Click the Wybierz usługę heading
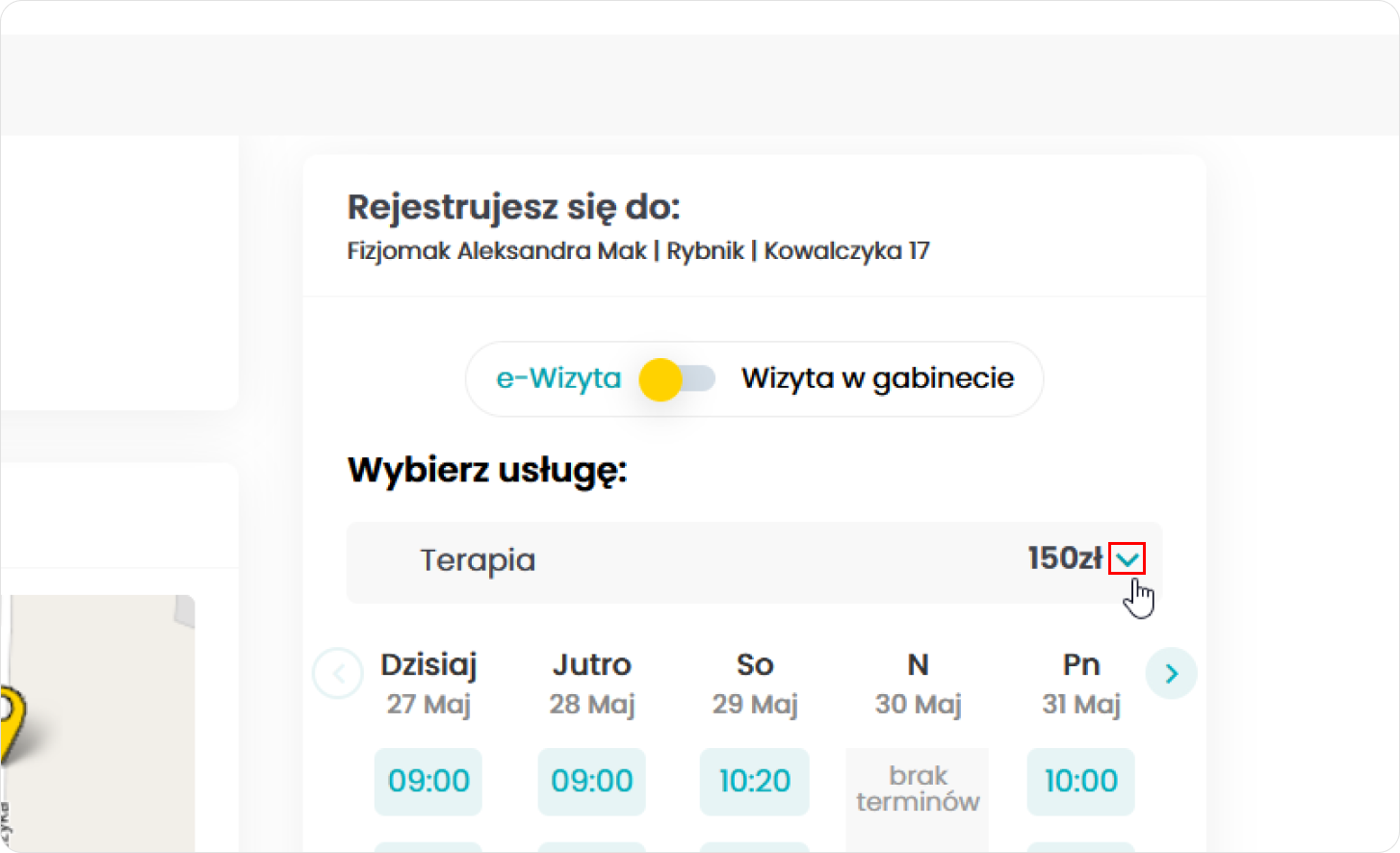 tap(487, 472)
